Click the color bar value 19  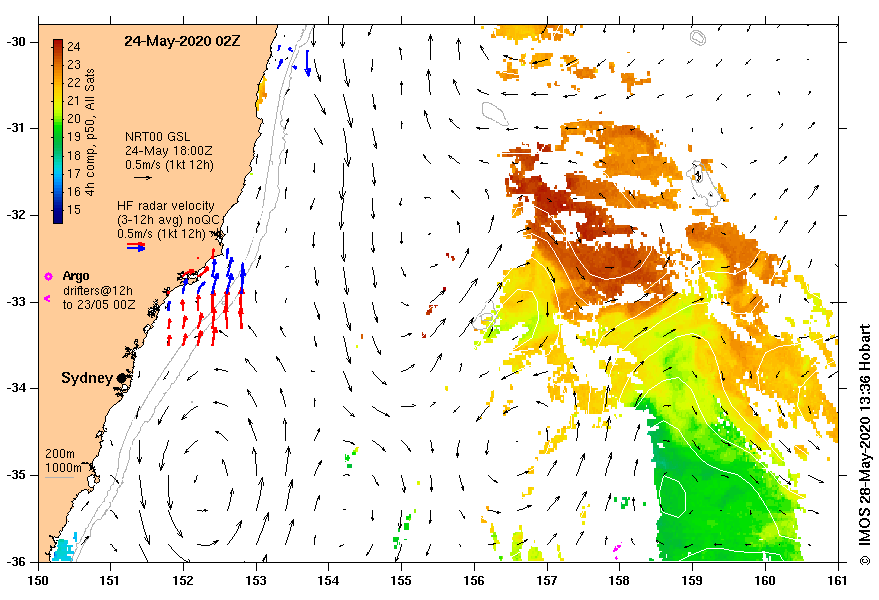74,137
